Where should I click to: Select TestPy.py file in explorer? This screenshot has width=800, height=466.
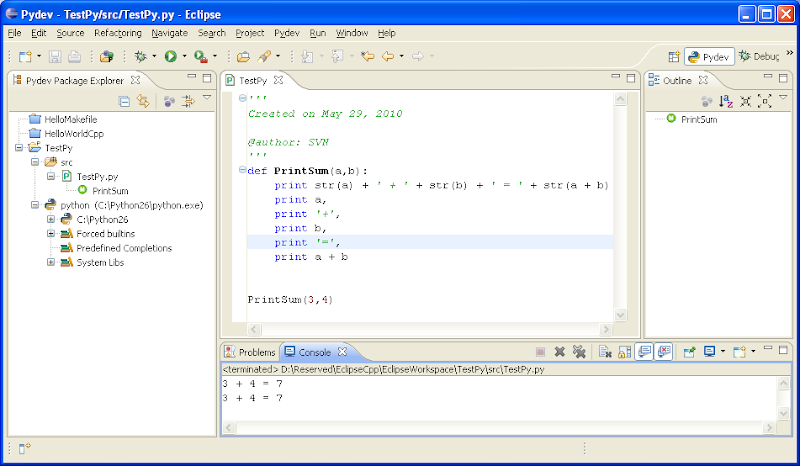pos(97,176)
